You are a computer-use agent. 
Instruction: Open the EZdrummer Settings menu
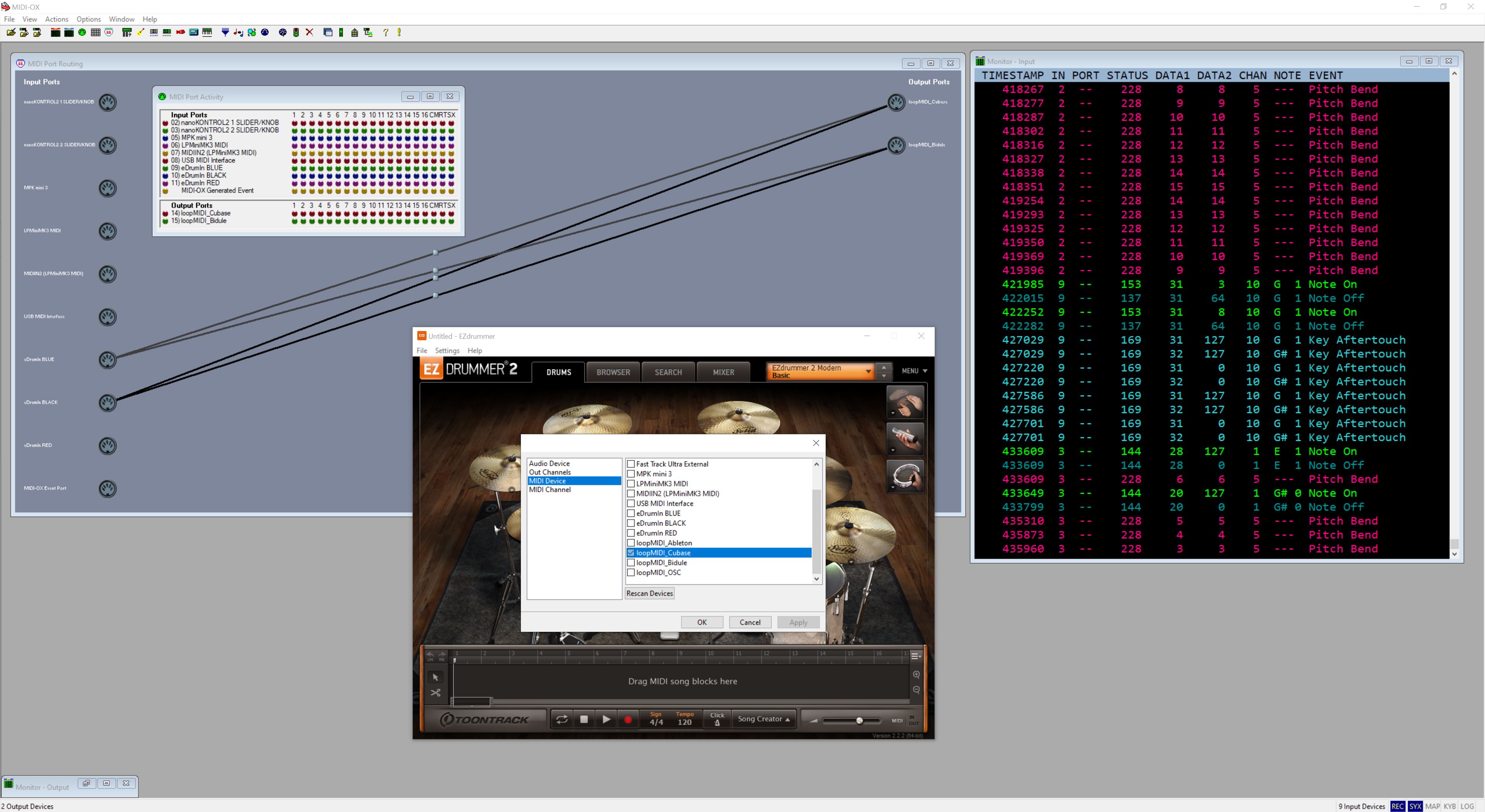(x=447, y=350)
